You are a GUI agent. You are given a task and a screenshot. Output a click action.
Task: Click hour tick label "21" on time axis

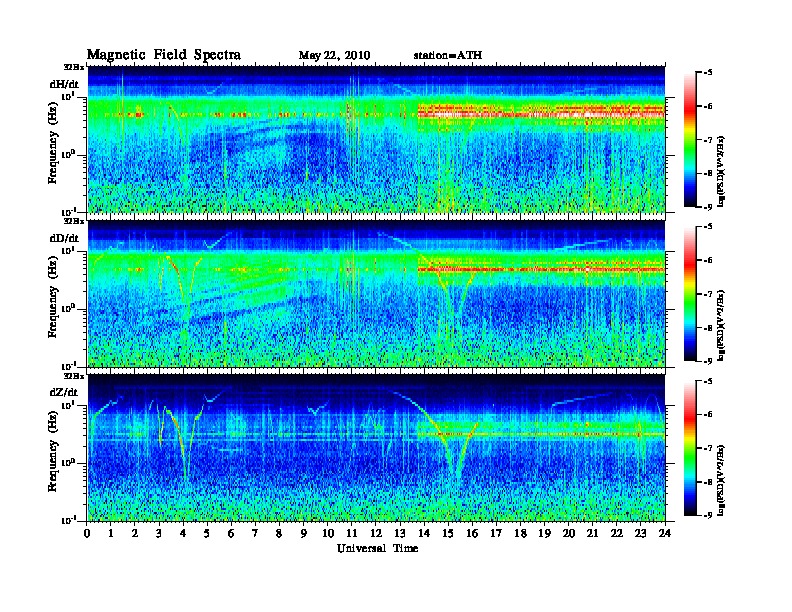[x=592, y=533]
